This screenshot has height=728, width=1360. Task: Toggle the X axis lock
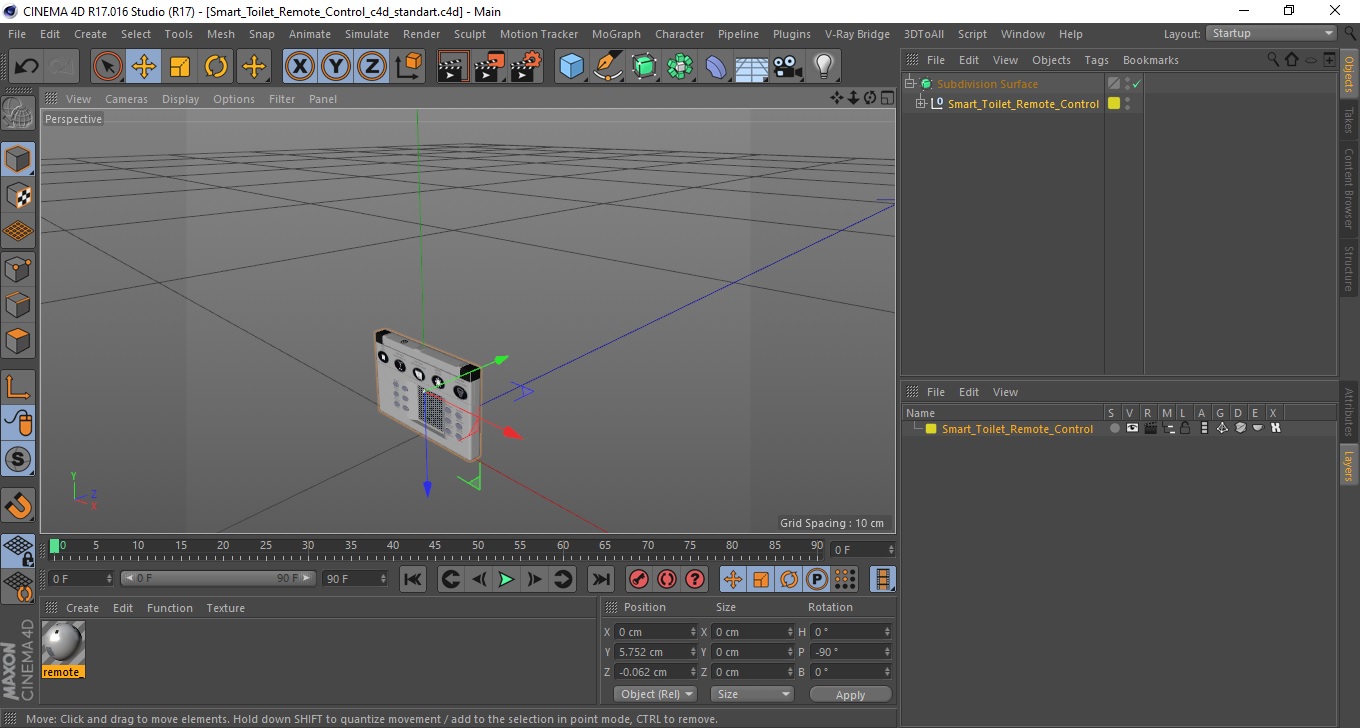(x=300, y=67)
